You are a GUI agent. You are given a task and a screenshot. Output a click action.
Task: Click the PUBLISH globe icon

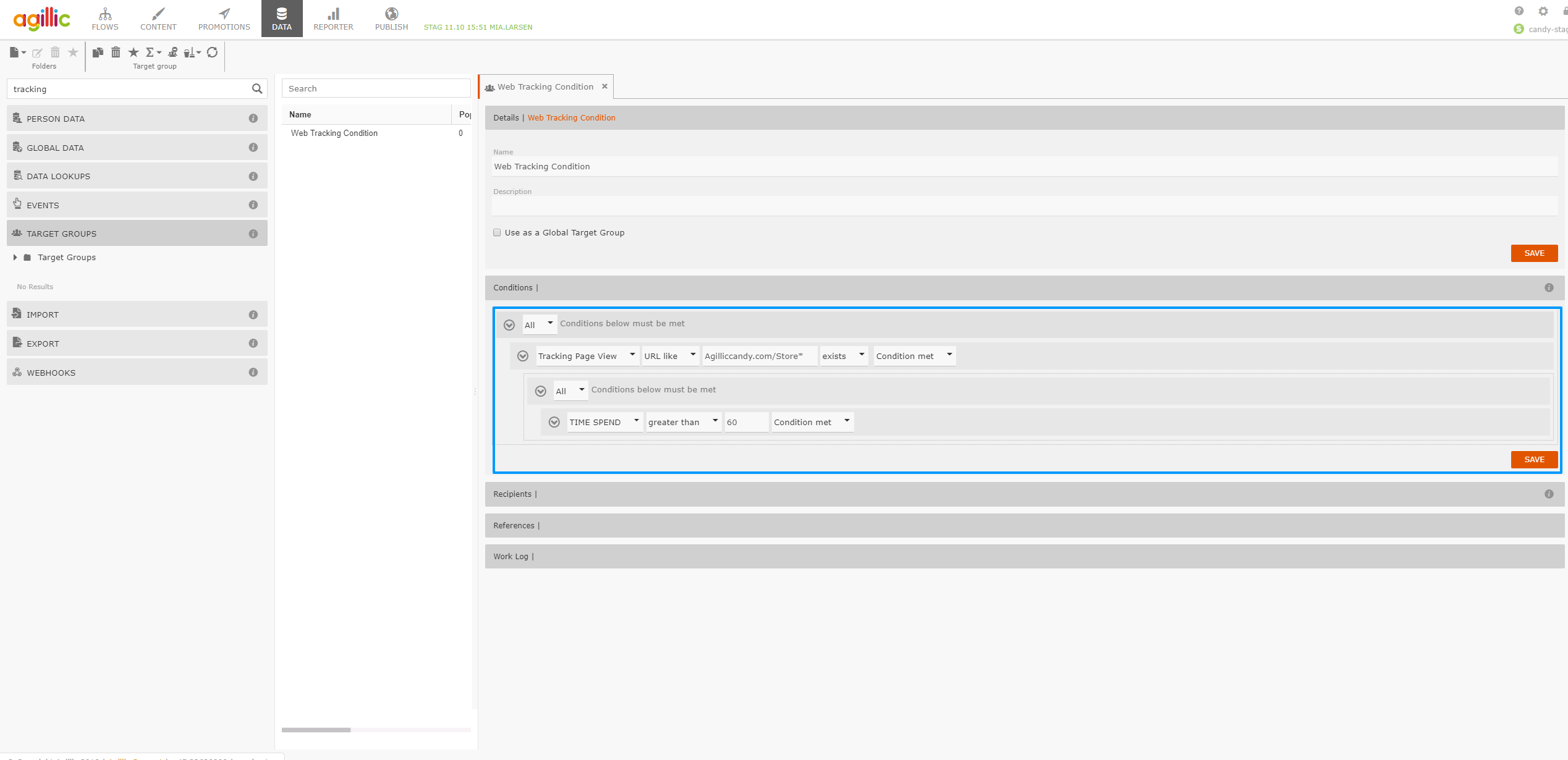[391, 14]
